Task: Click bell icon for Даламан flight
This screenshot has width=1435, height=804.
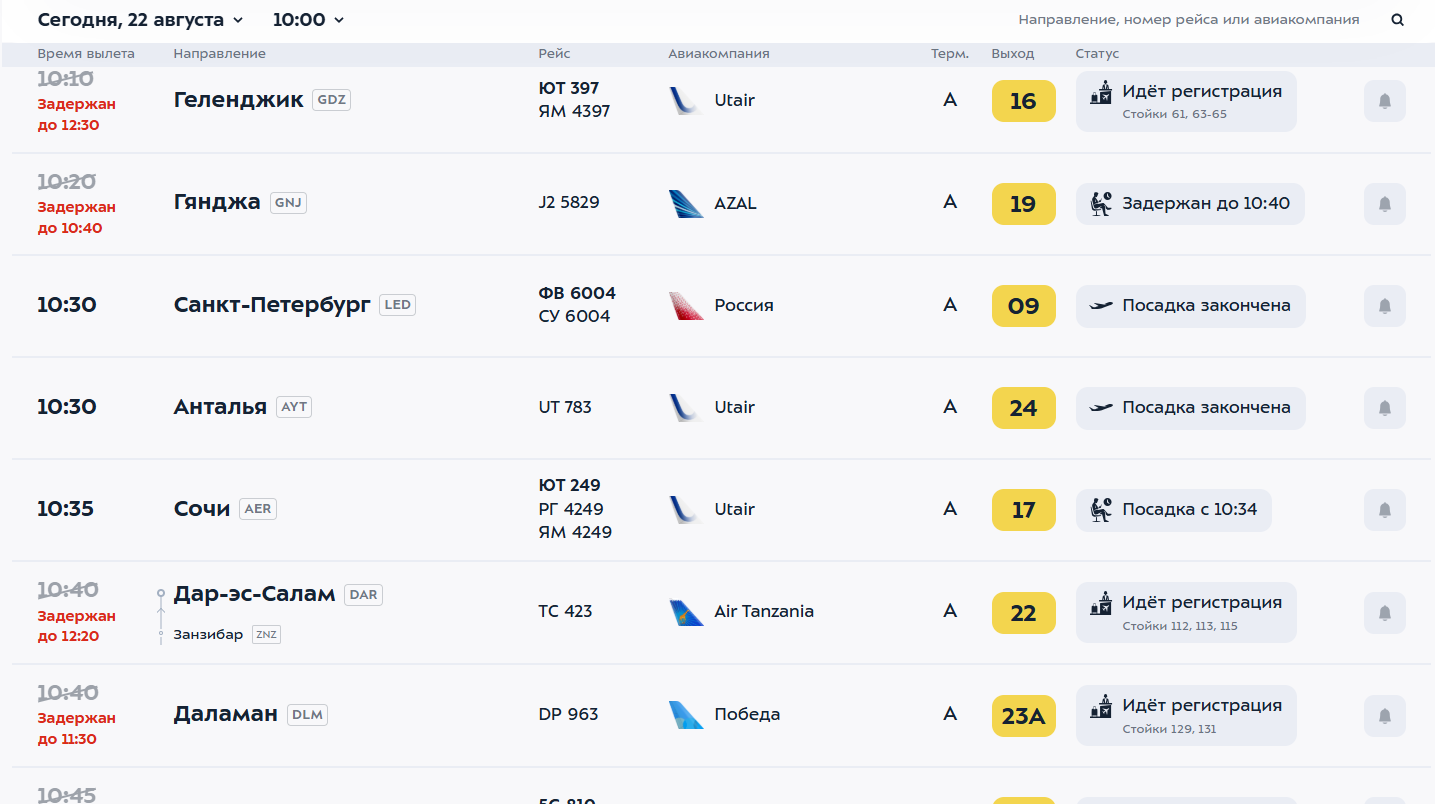Action: coord(1385,715)
